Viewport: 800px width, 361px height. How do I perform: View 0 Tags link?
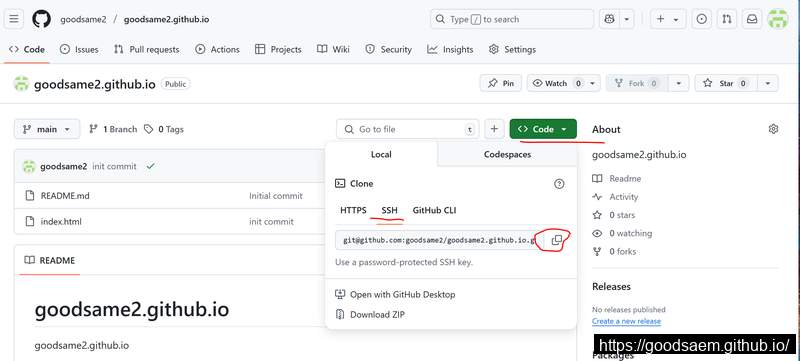164,130
